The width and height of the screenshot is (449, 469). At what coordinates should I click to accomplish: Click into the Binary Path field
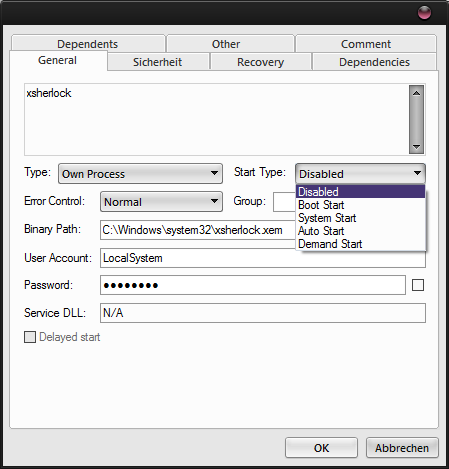point(198,230)
